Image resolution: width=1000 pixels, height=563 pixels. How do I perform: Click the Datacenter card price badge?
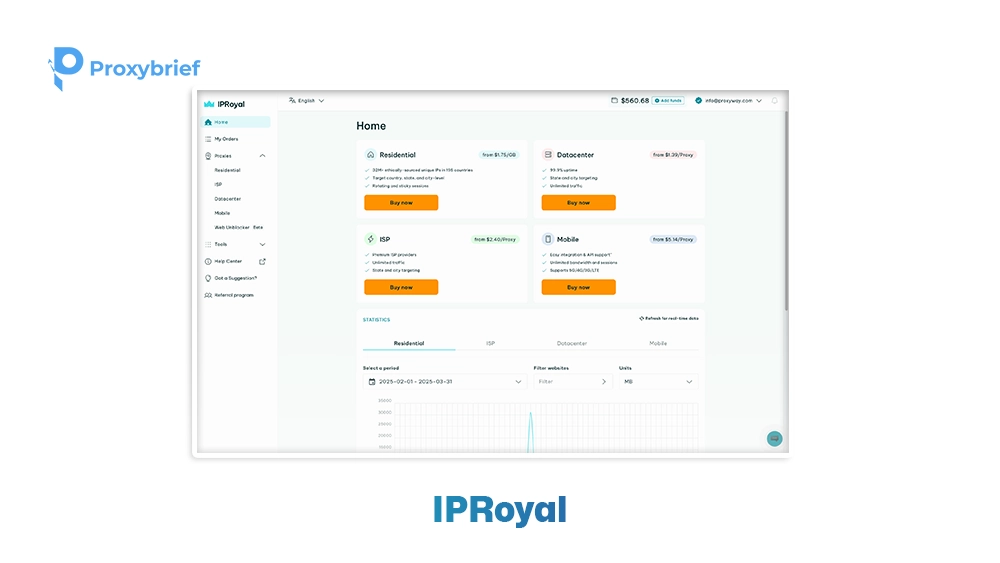click(673, 155)
